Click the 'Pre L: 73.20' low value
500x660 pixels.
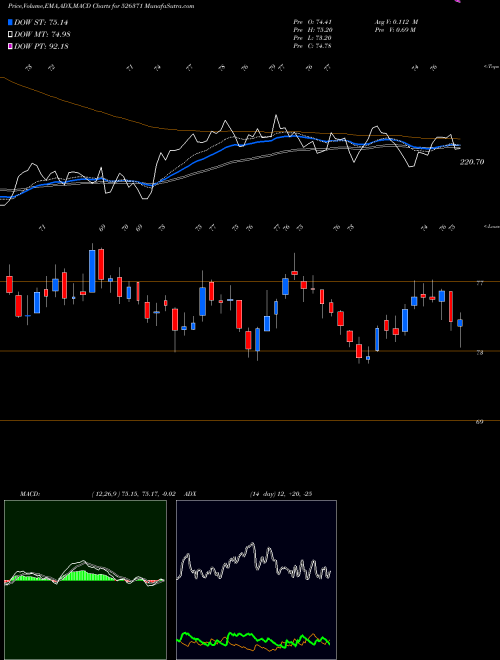click(x=312, y=38)
